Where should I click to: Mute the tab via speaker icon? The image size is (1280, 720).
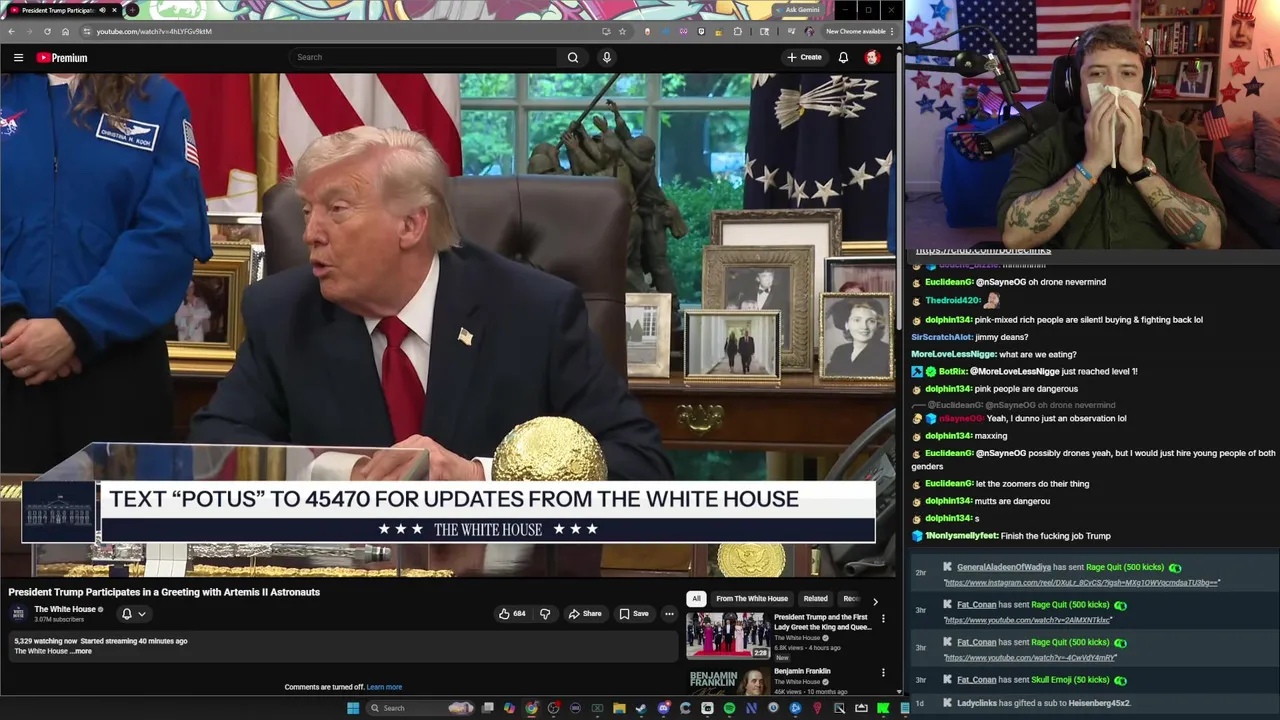tap(102, 10)
